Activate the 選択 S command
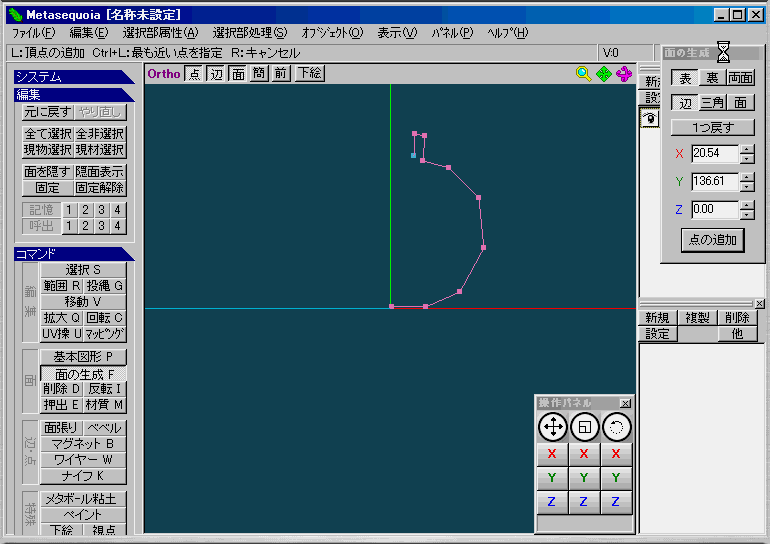The width and height of the screenshot is (770, 545). coord(83,270)
